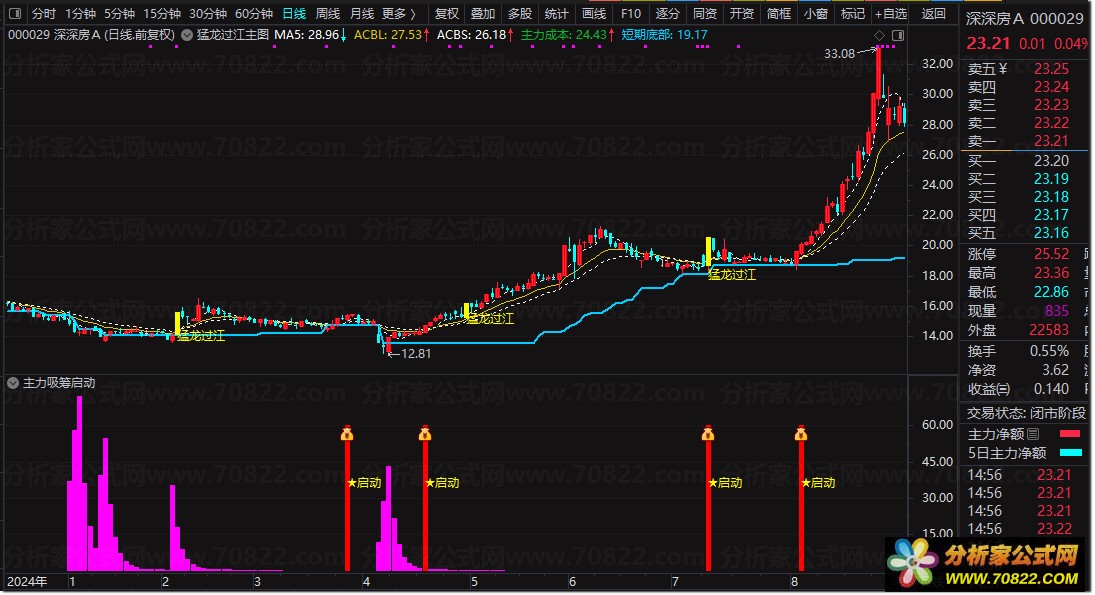Viewport: 1095px width, 595px height.
Task: Click the ACBL: 27.53 indicator value
Action: (392, 35)
